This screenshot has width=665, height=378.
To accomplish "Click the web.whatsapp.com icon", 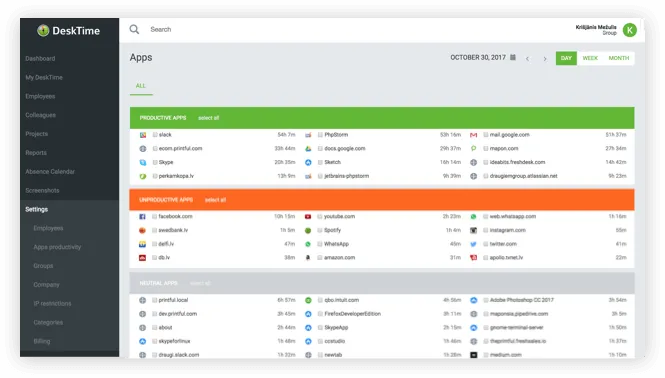I will point(473,217).
